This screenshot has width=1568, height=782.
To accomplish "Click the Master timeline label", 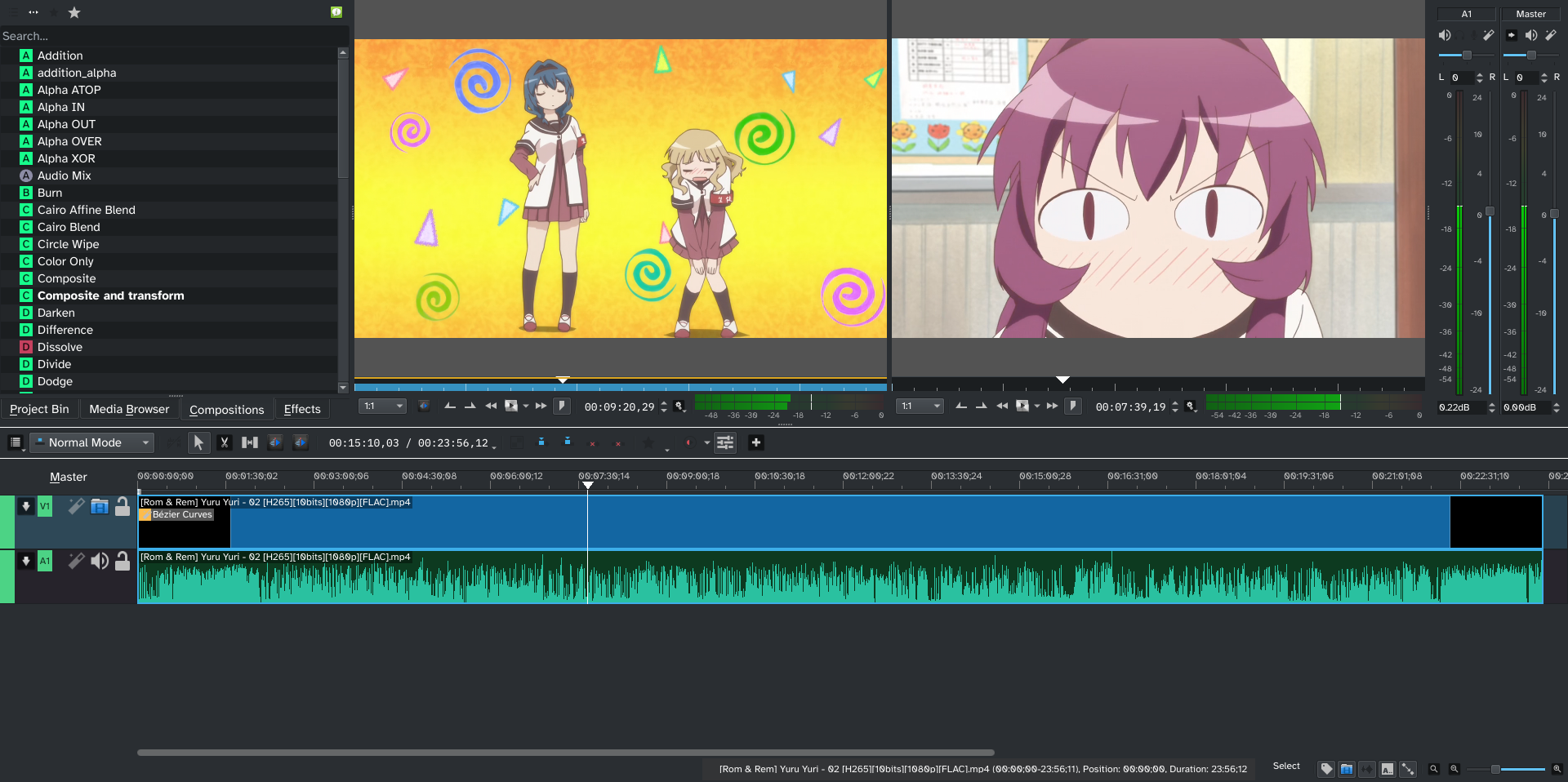I will [x=69, y=477].
